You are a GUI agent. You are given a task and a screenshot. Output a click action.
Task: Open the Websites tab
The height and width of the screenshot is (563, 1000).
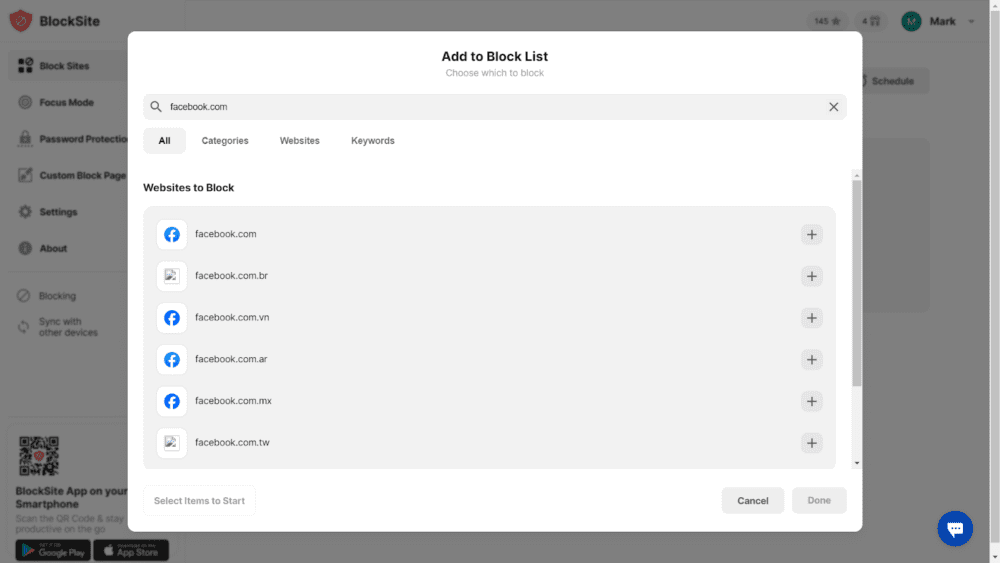pos(299,141)
